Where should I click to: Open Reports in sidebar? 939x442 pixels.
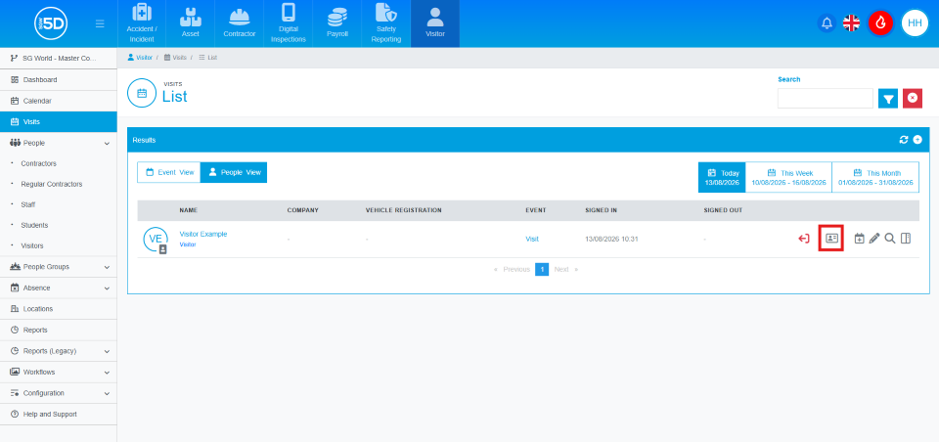tap(58, 330)
